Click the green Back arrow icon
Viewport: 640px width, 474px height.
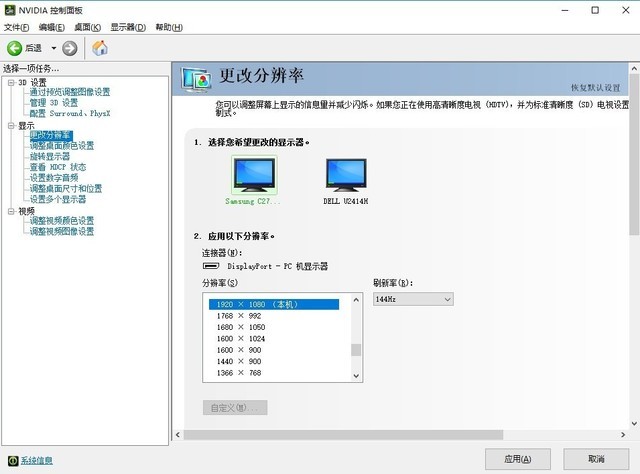(x=14, y=48)
